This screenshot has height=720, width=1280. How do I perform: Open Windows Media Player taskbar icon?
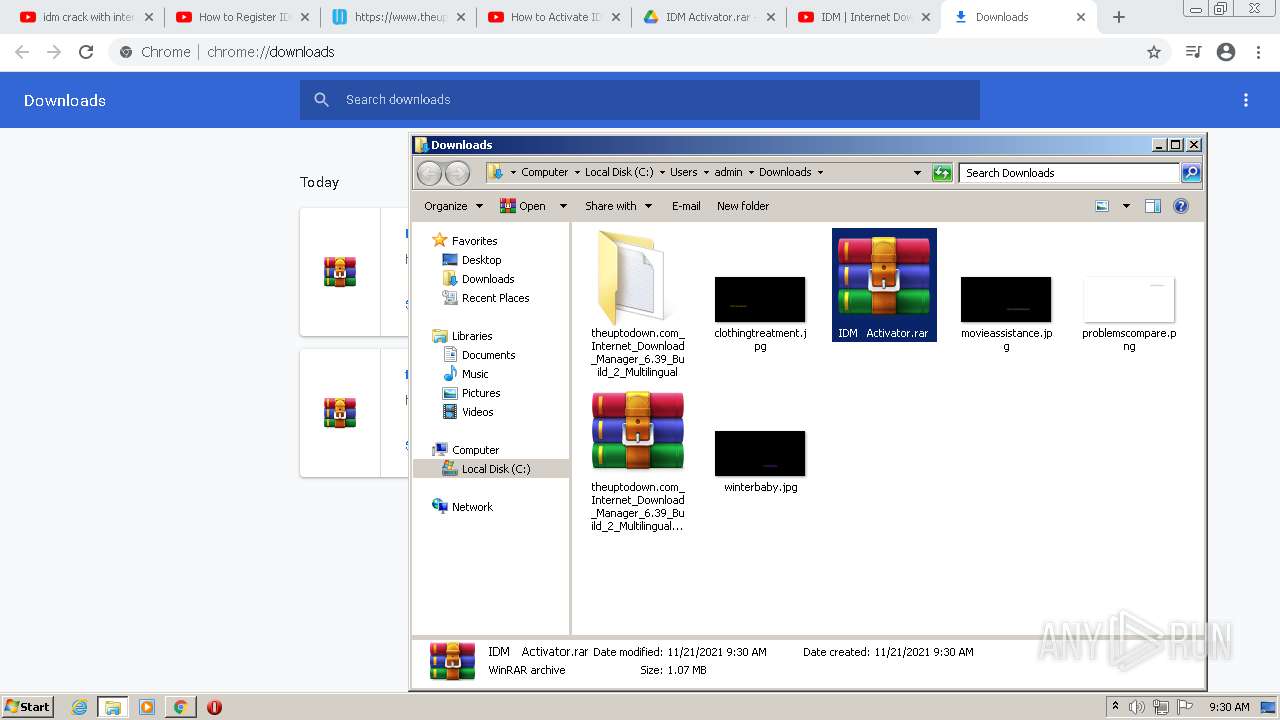[147, 707]
